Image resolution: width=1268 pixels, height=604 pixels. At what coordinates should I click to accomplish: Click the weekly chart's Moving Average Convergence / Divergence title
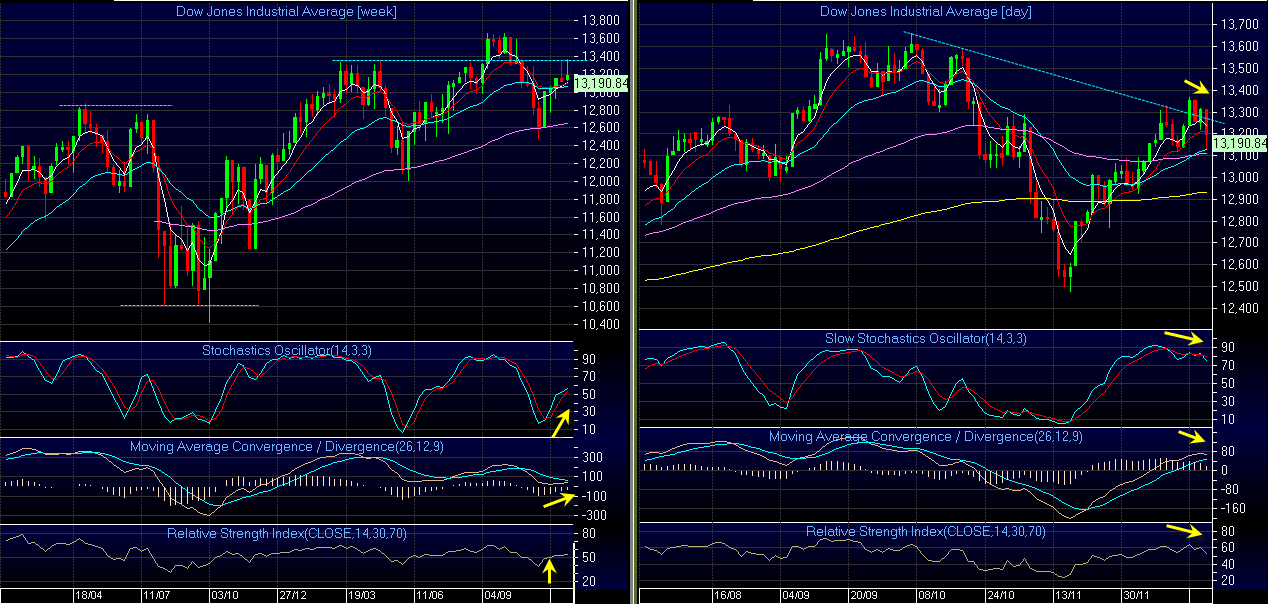pos(287,445)
